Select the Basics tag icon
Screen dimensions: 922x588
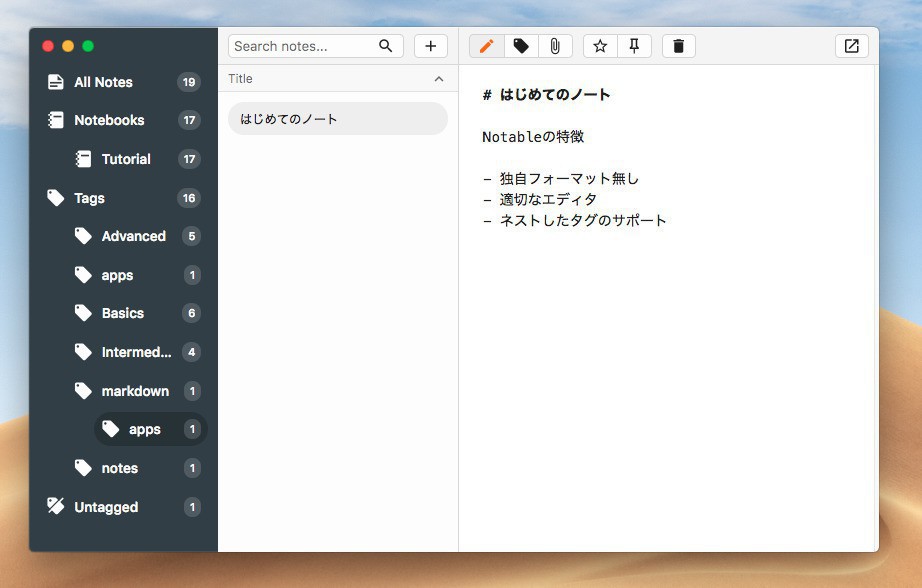point(84,313)
